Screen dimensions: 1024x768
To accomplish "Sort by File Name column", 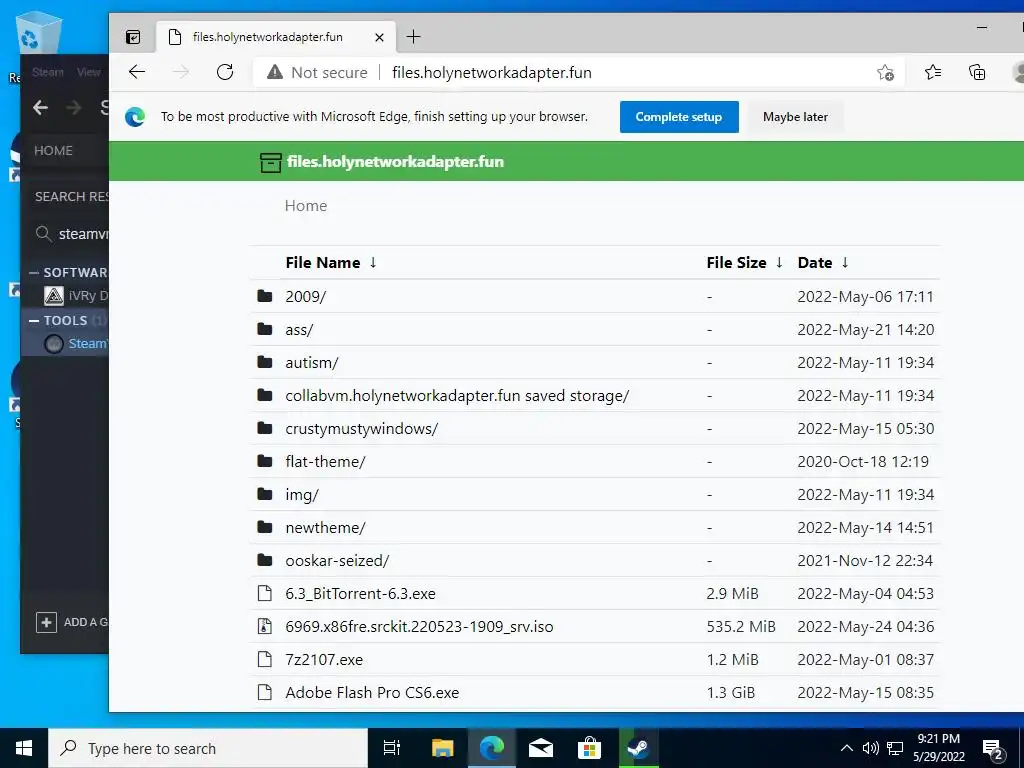I will 331,263.
